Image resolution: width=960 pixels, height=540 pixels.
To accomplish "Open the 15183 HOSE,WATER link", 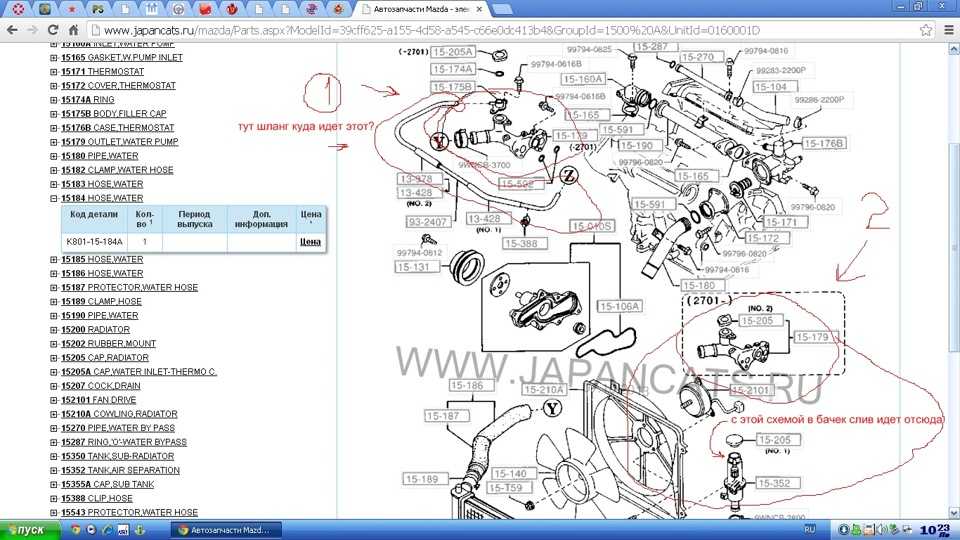I will click(102, 184).
